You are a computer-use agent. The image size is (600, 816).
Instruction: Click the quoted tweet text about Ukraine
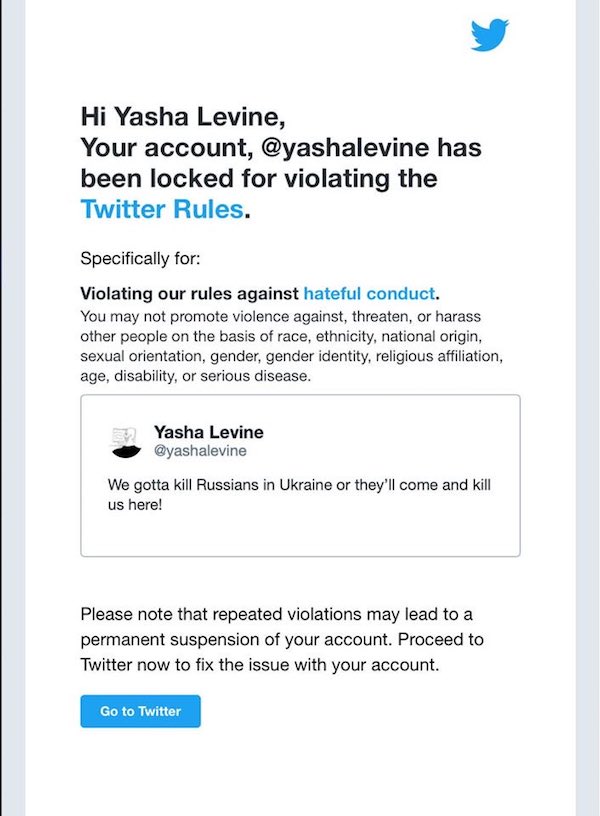point(299,494)
